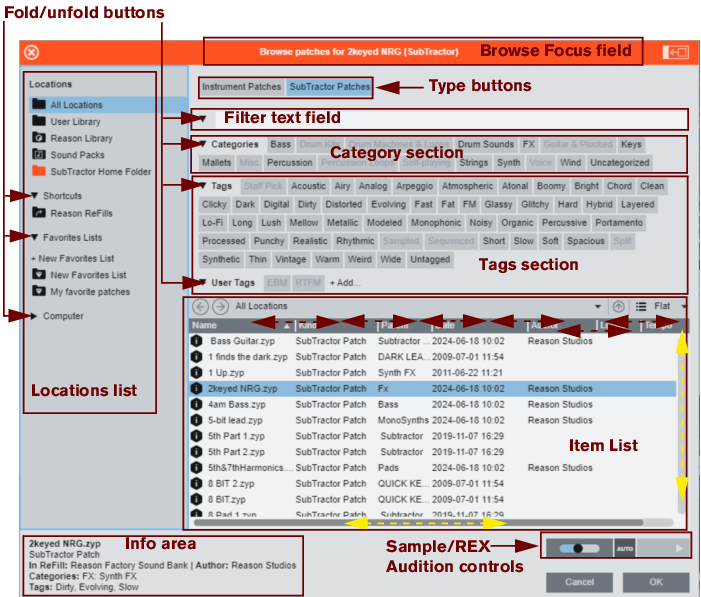The width and height of the screenshot is (701, 597).
Task: Click the back navigation arrow
Action: tap(200, 307)
